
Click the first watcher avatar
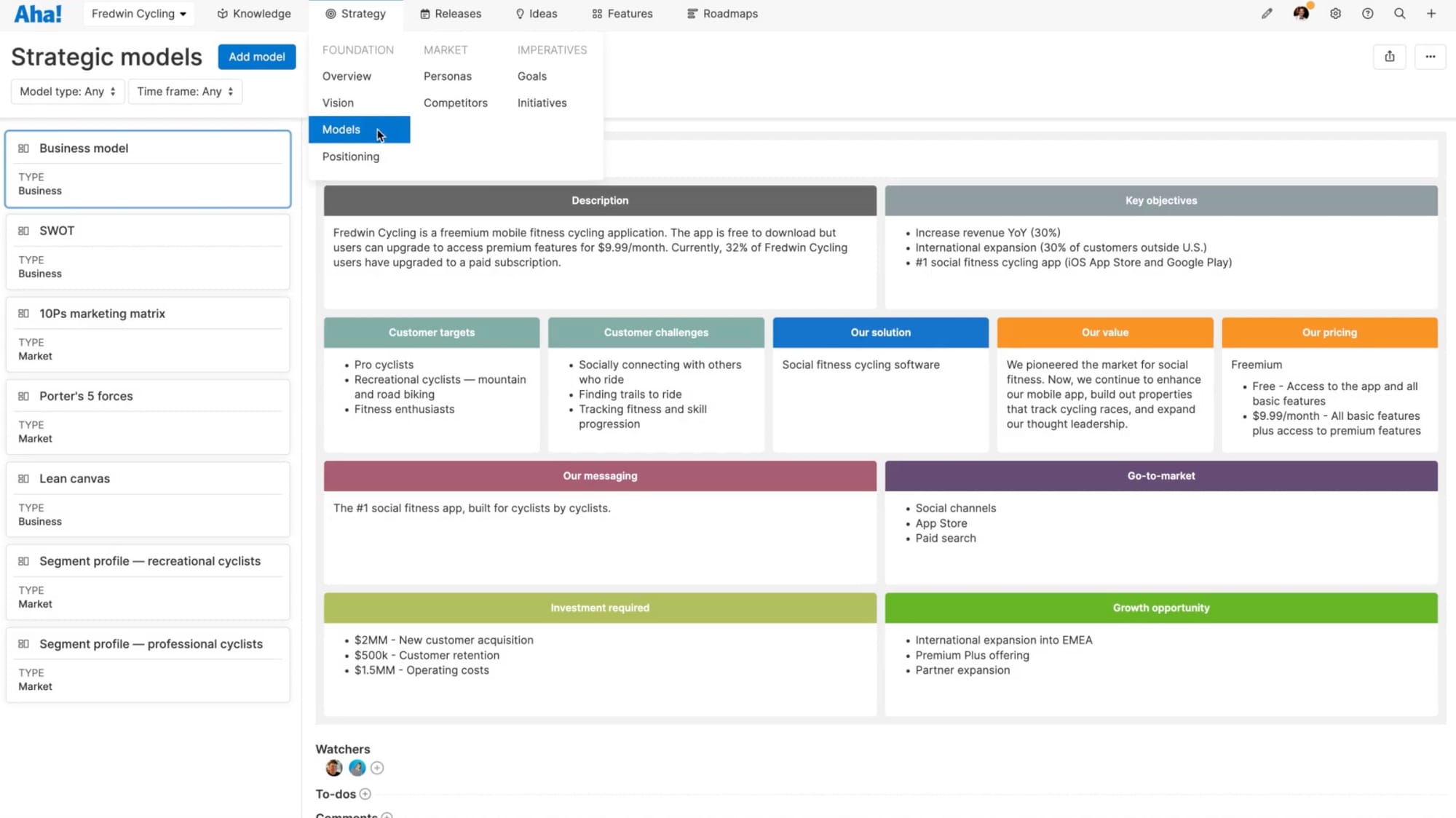pos(334,768)
